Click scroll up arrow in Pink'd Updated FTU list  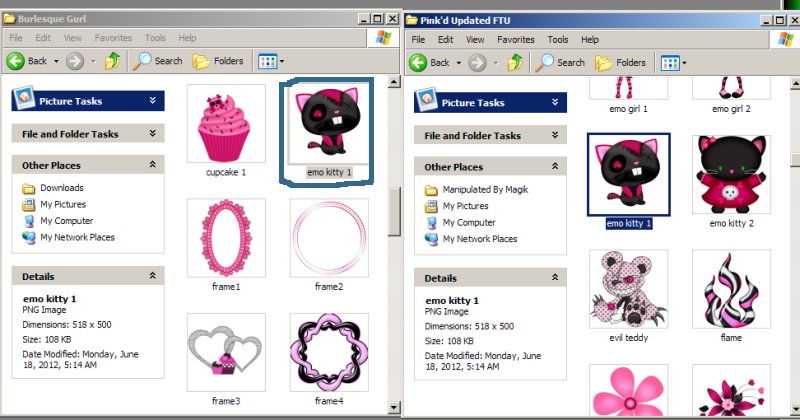tap(795, 83)
